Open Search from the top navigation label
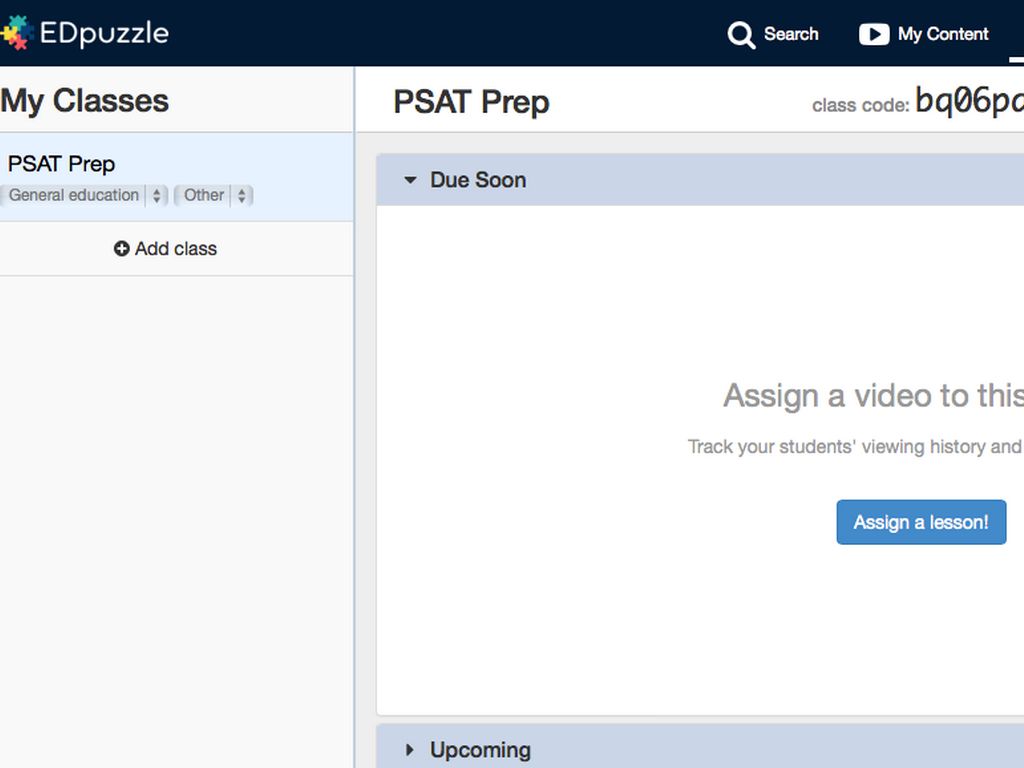The height and width of the screenshot is (768, 1024). click(791, 34)
